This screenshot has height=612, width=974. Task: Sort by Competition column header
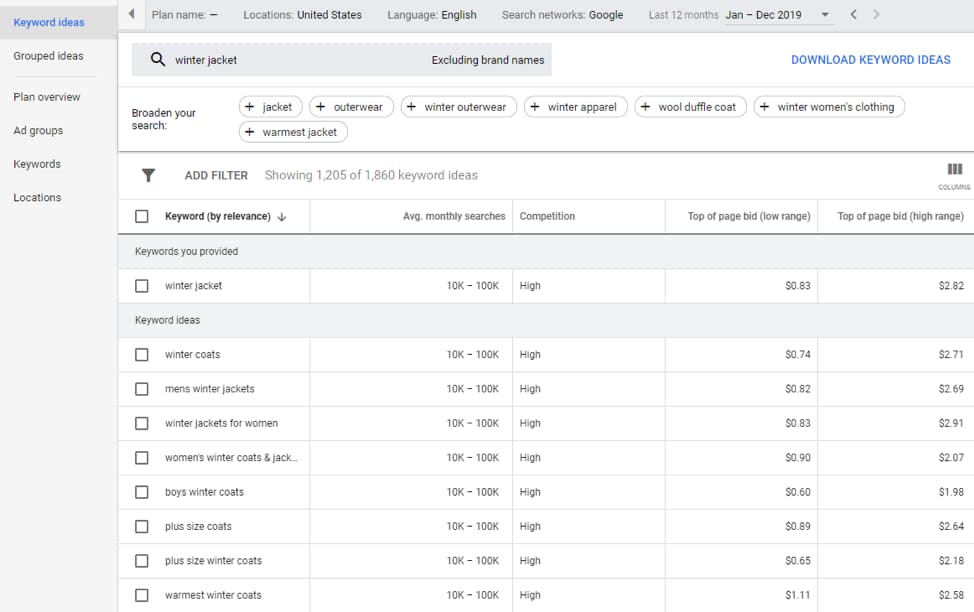[x=547, y=216]
